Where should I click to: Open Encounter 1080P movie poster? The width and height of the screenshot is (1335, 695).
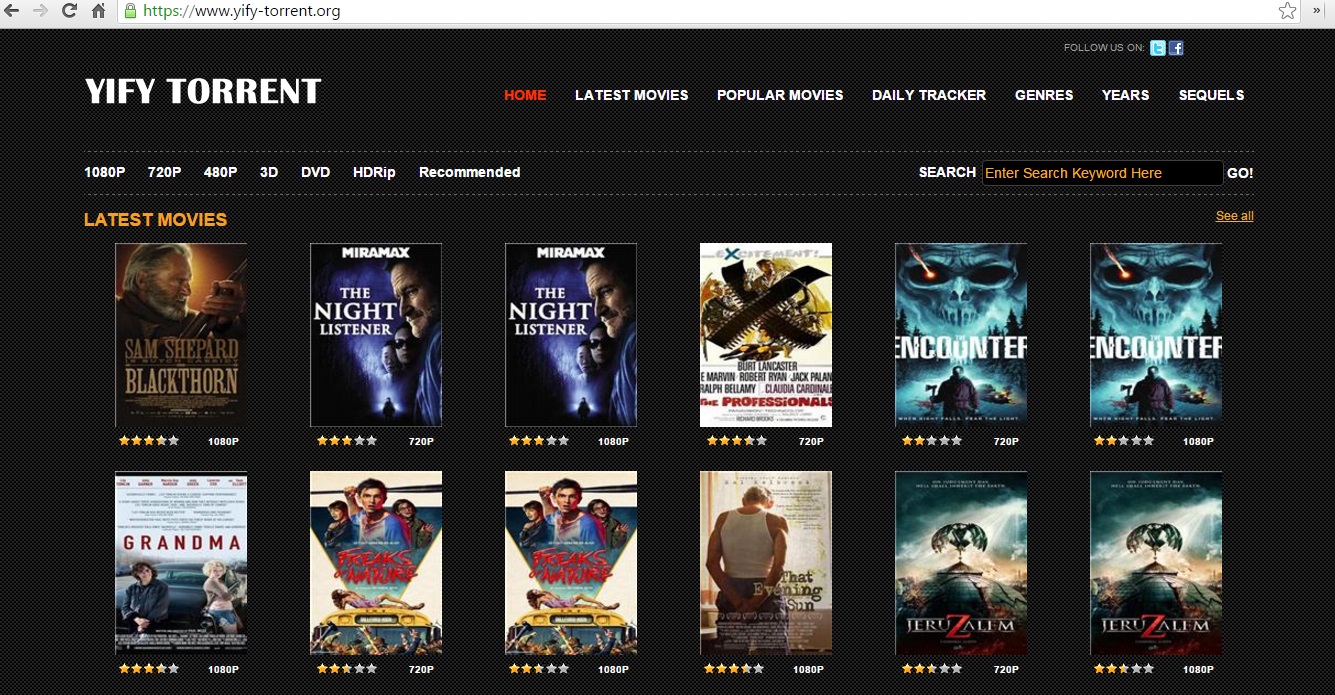[1156, 335]
